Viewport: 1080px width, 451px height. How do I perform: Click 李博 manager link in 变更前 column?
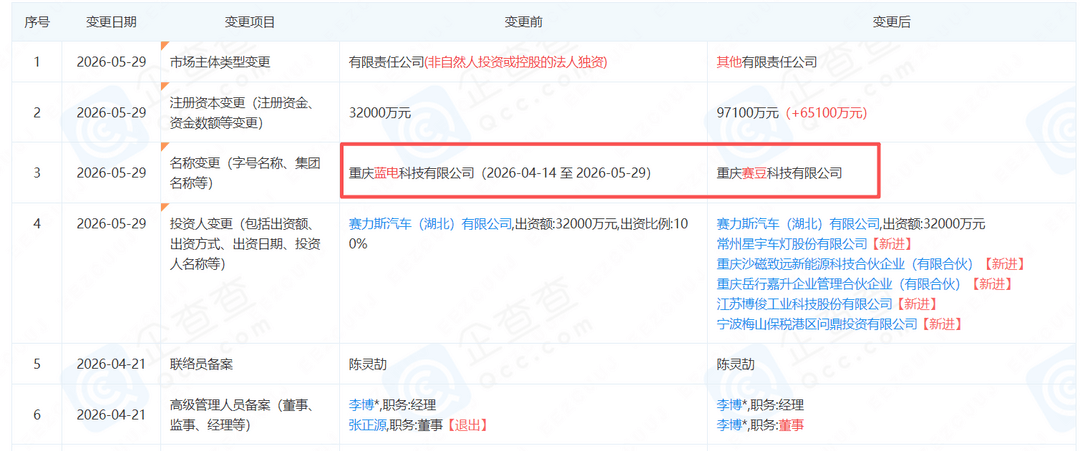pyautogui.click(x=362, y=405)
